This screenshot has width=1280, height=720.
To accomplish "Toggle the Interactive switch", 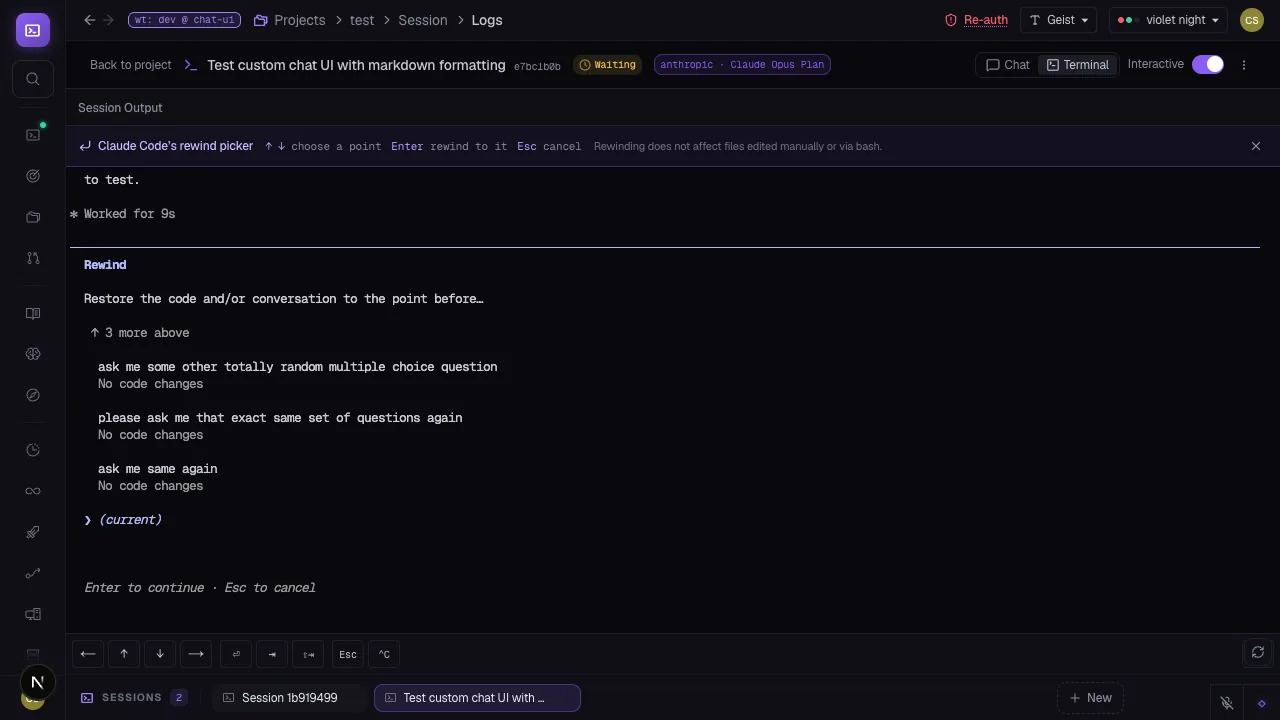I will (x=1208, y=64).
